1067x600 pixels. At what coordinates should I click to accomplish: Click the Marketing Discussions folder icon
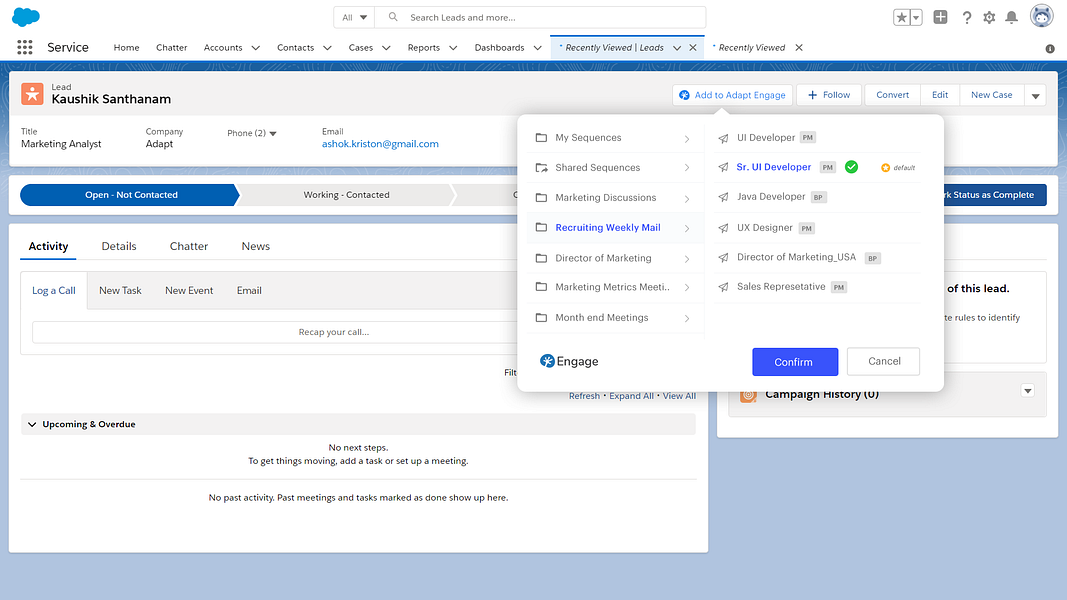pyautogui.click(x=541, y=197)
